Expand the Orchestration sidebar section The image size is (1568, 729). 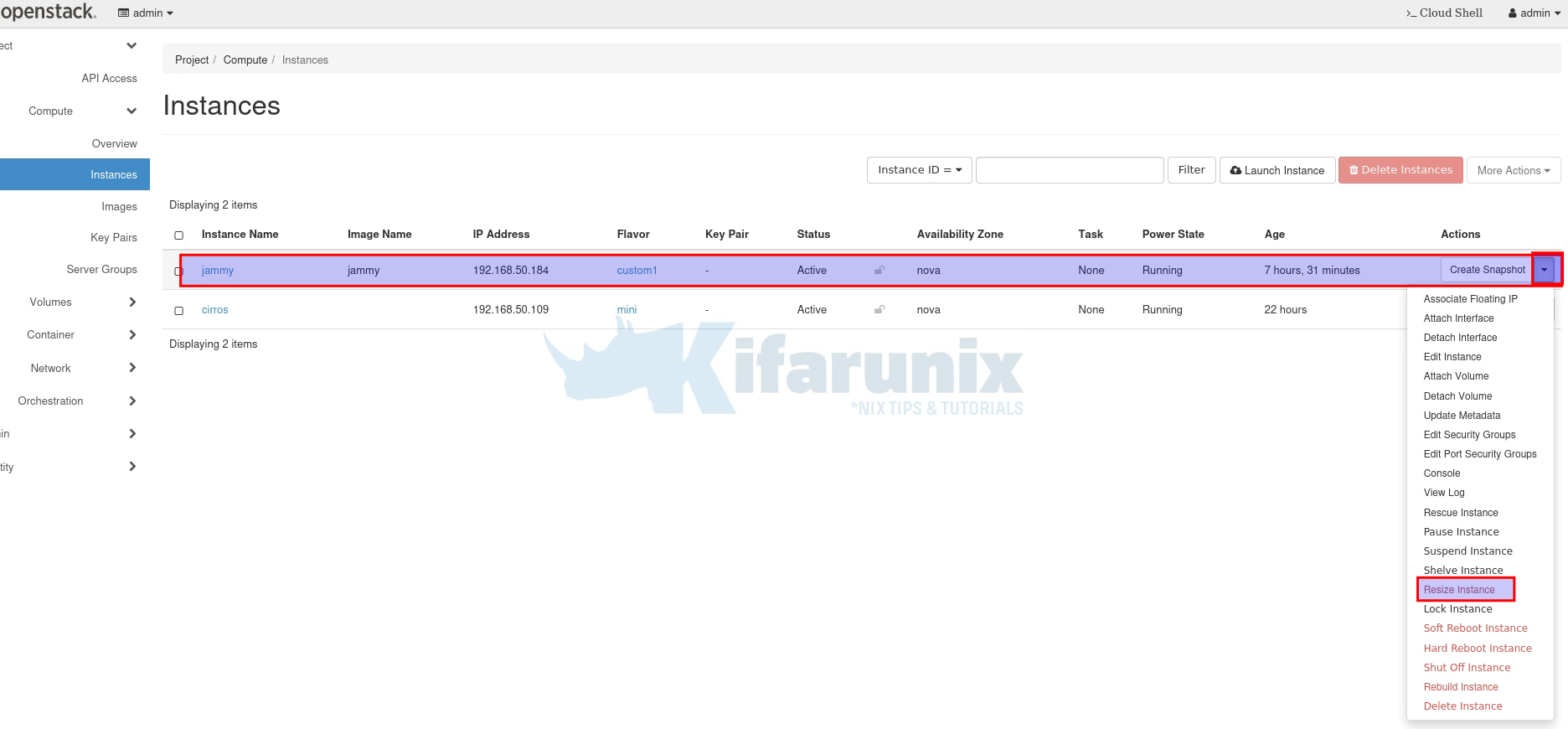pos(77,401)
